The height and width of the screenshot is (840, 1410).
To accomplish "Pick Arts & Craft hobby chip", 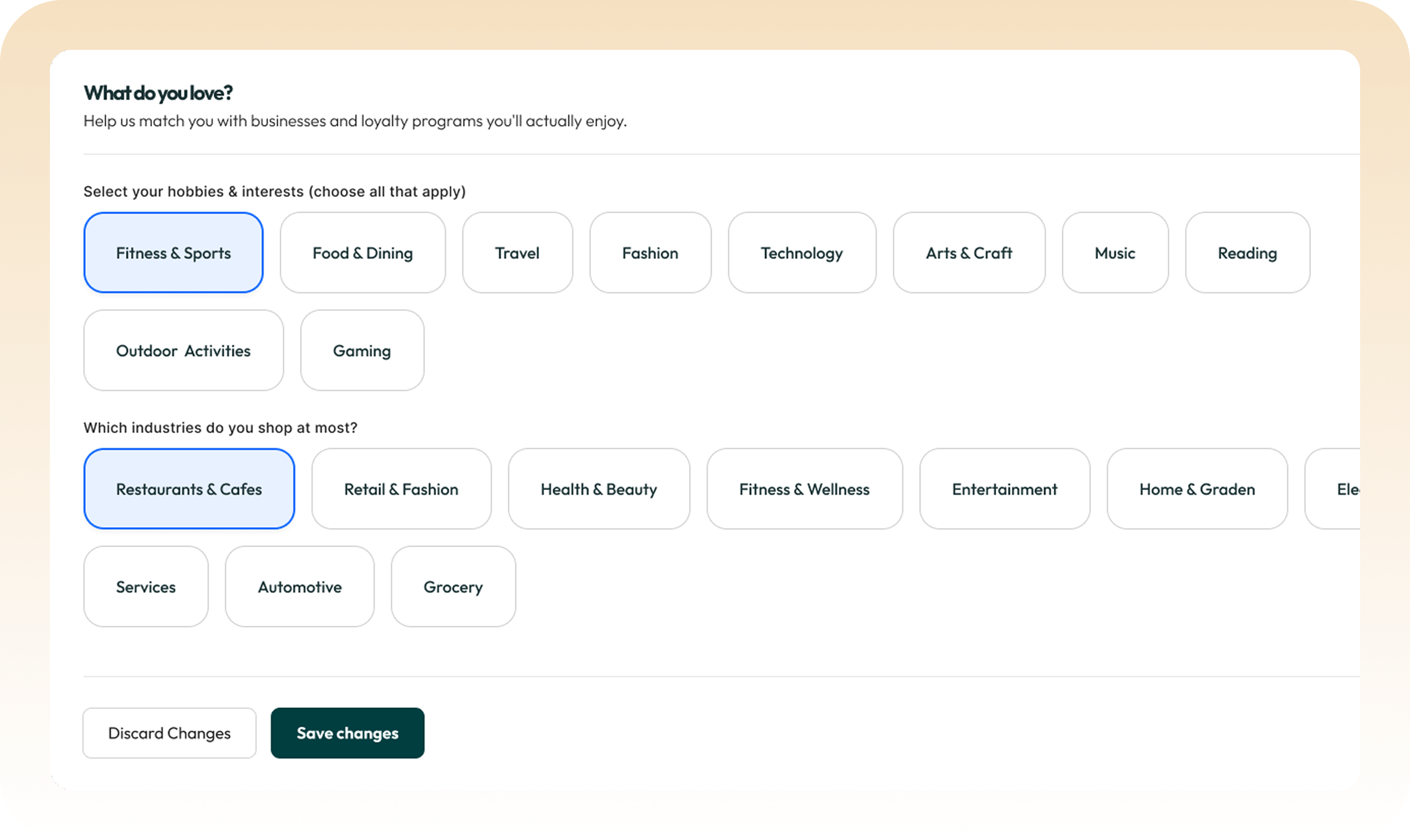I will 969,253.
